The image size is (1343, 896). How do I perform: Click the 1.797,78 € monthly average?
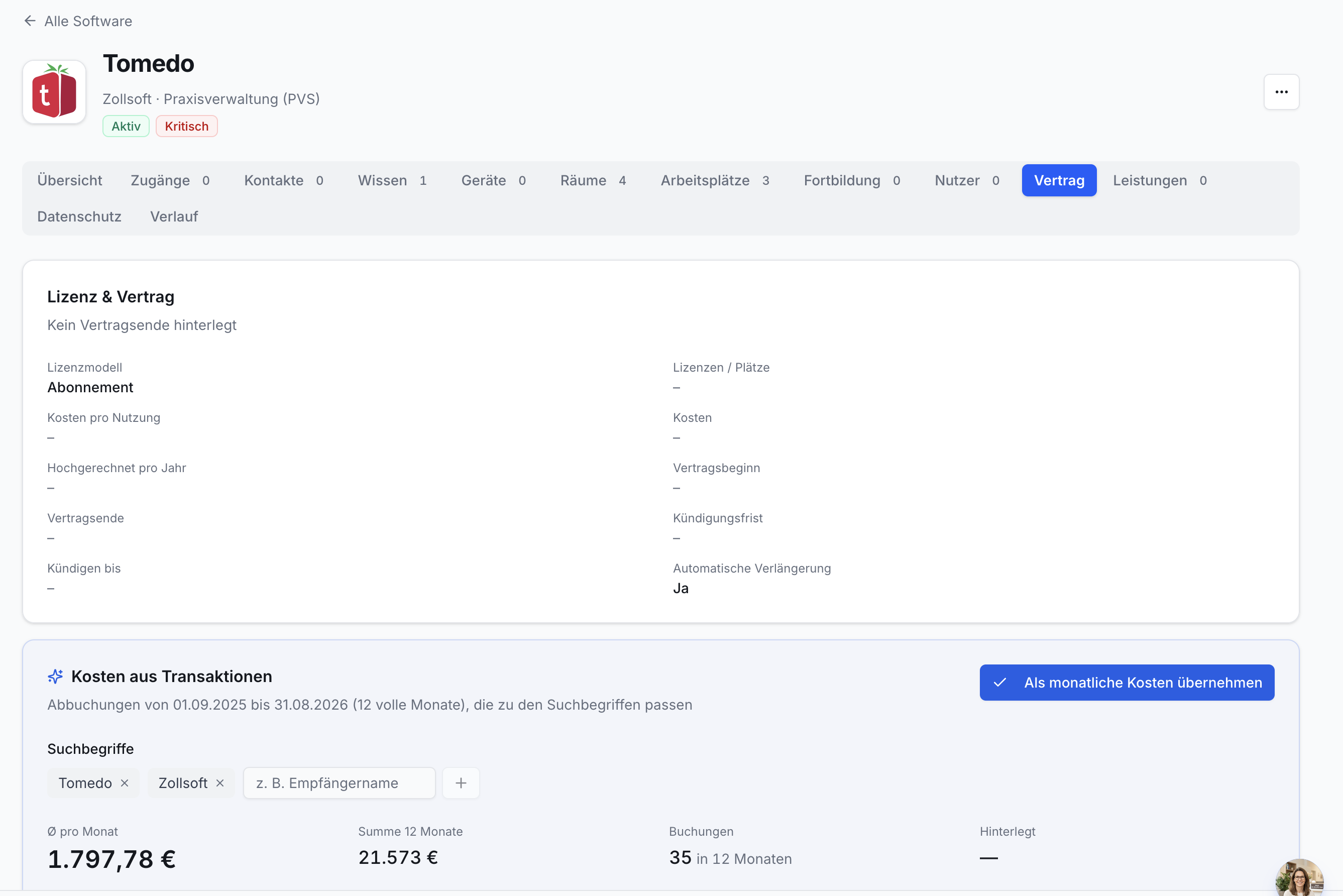[111, 859]
